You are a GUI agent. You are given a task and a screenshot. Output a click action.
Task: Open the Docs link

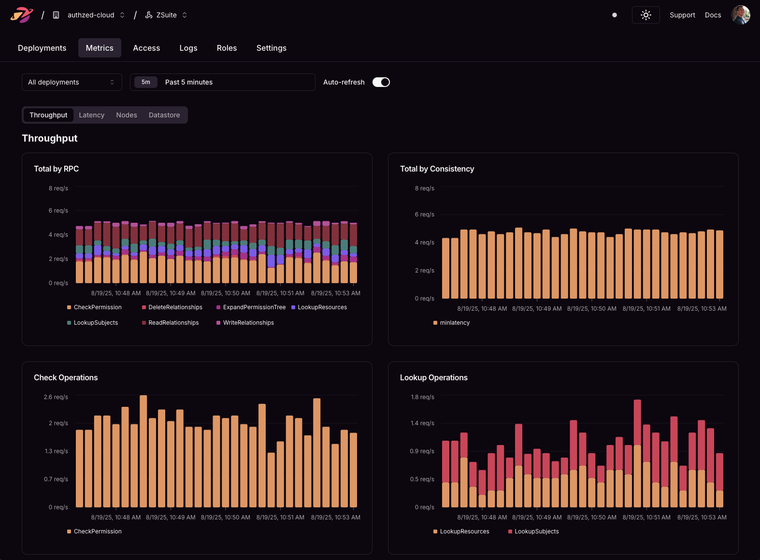(712, 15)
